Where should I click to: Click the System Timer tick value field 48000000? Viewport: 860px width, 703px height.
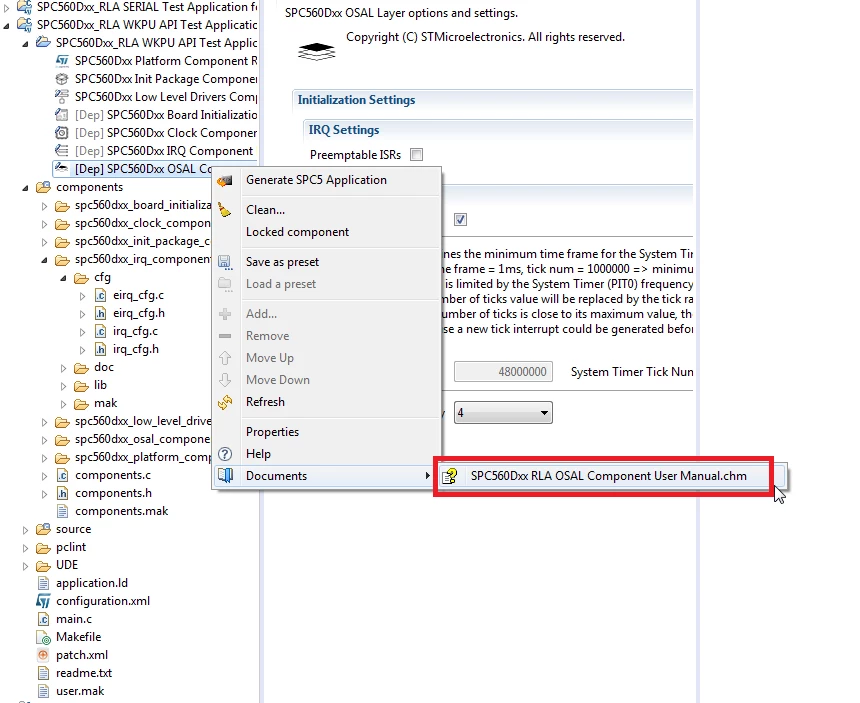click(503, 372)
